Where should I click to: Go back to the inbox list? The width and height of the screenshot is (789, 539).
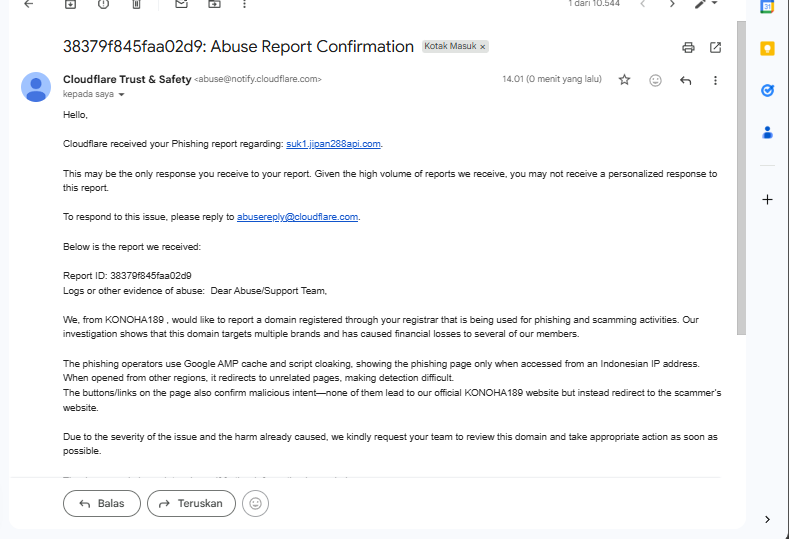(29, 4)
